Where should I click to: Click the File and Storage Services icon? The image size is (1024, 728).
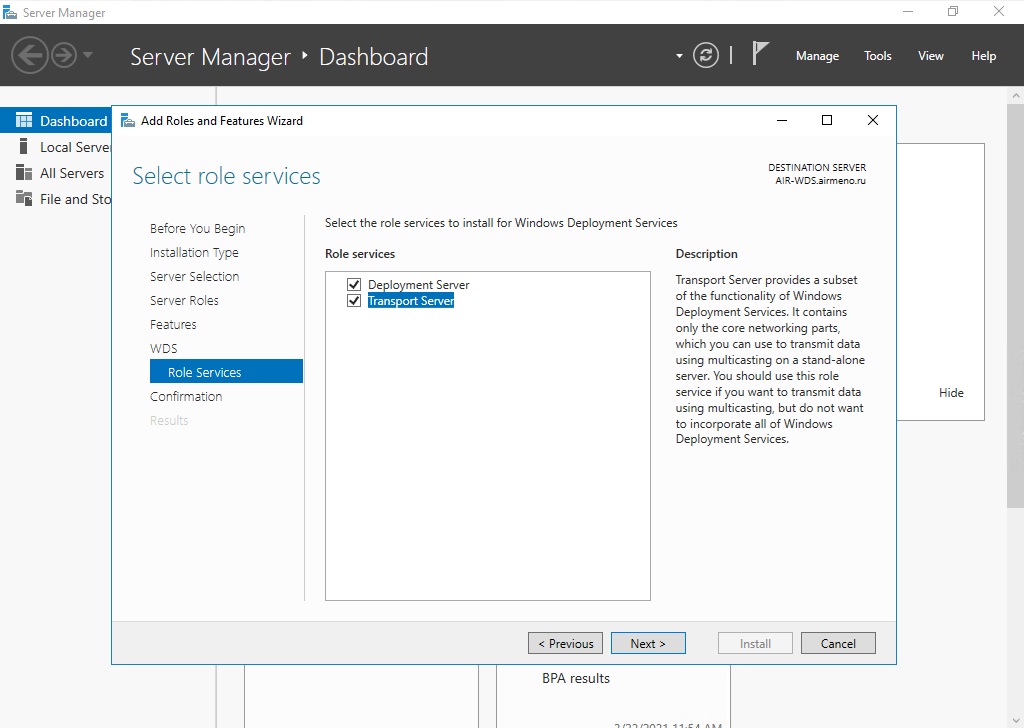click(x=24, y=199)
